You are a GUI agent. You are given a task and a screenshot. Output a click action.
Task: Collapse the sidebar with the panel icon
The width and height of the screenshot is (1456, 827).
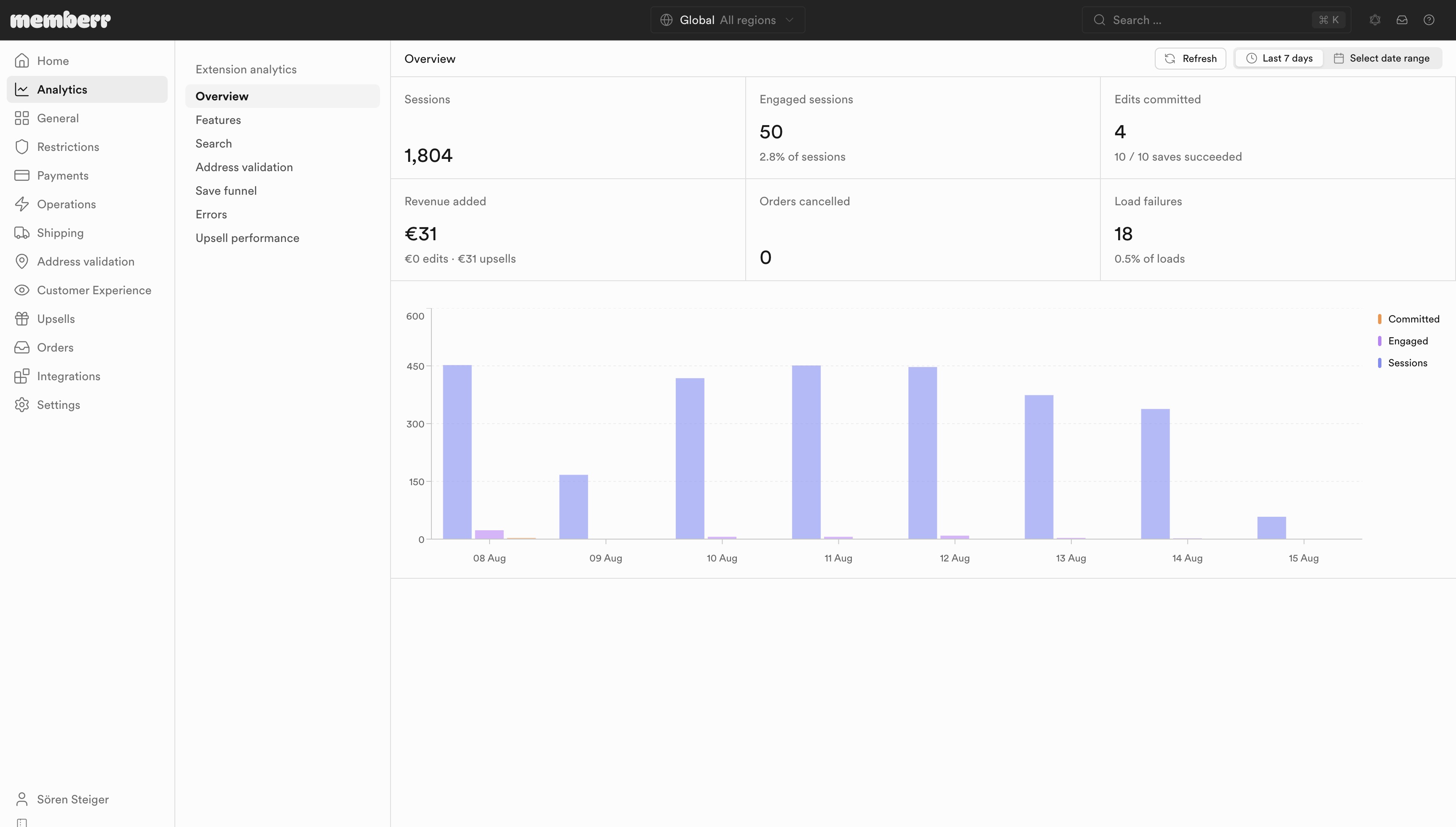point(21,822)
